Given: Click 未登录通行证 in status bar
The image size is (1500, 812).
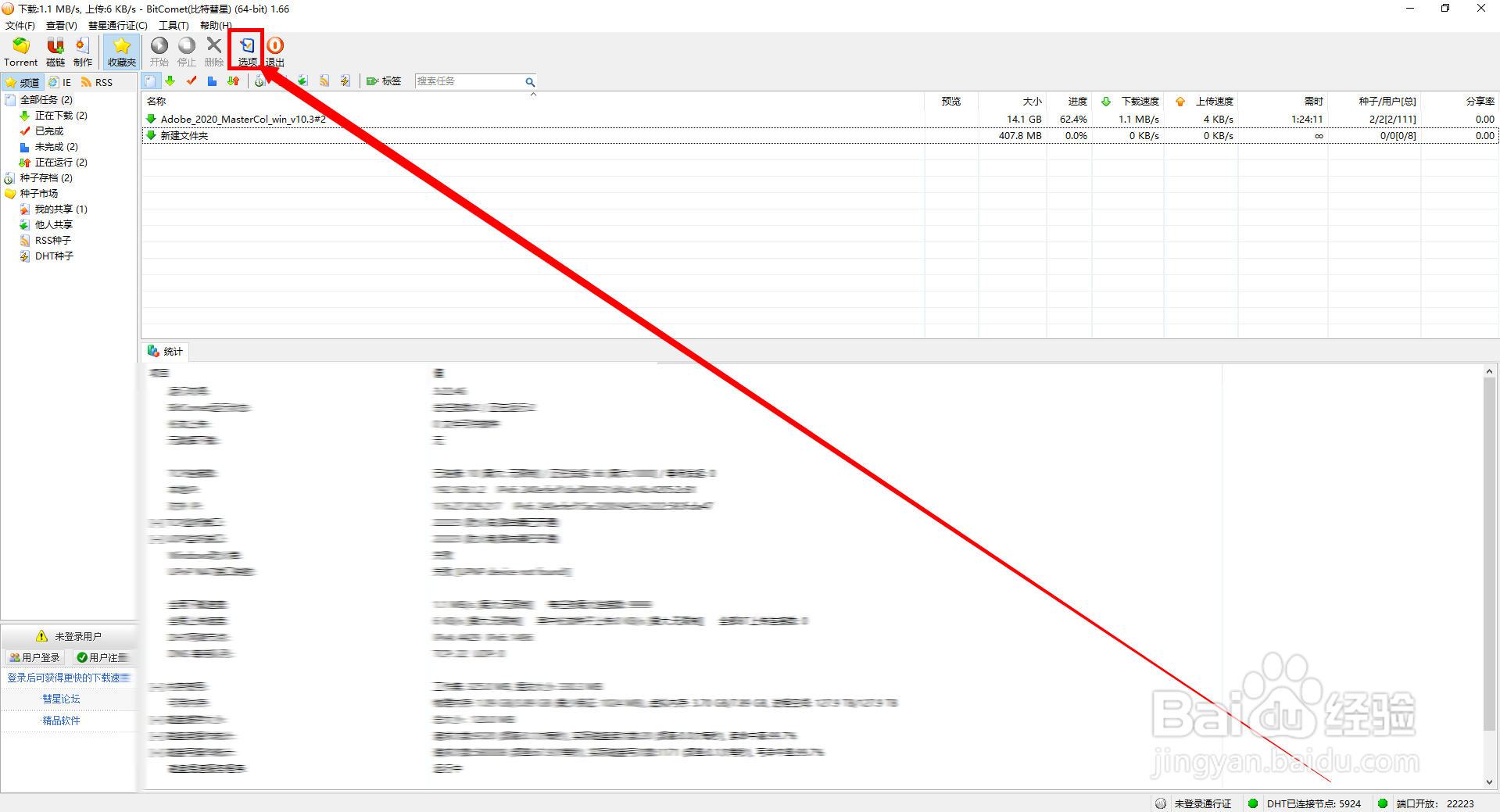Looking at the screenshot, I should 1194,804.
